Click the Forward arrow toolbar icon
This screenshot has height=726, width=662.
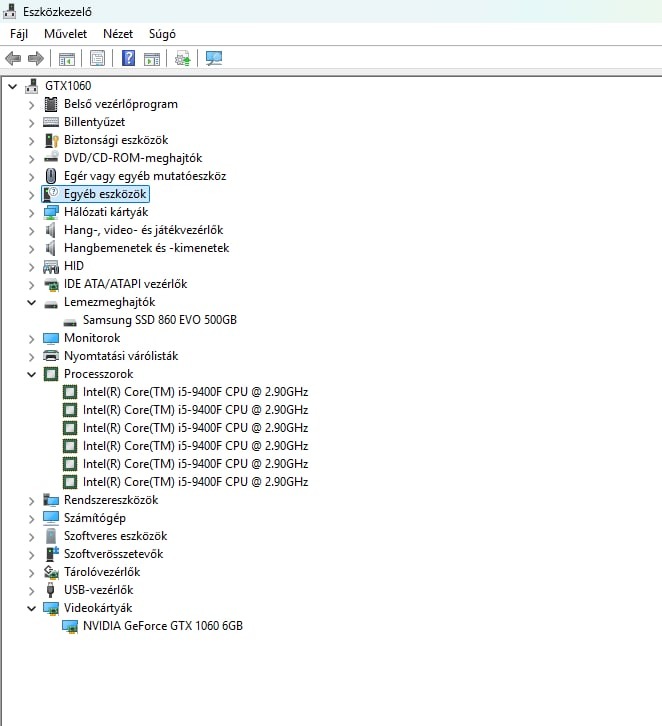pos(36,58)
